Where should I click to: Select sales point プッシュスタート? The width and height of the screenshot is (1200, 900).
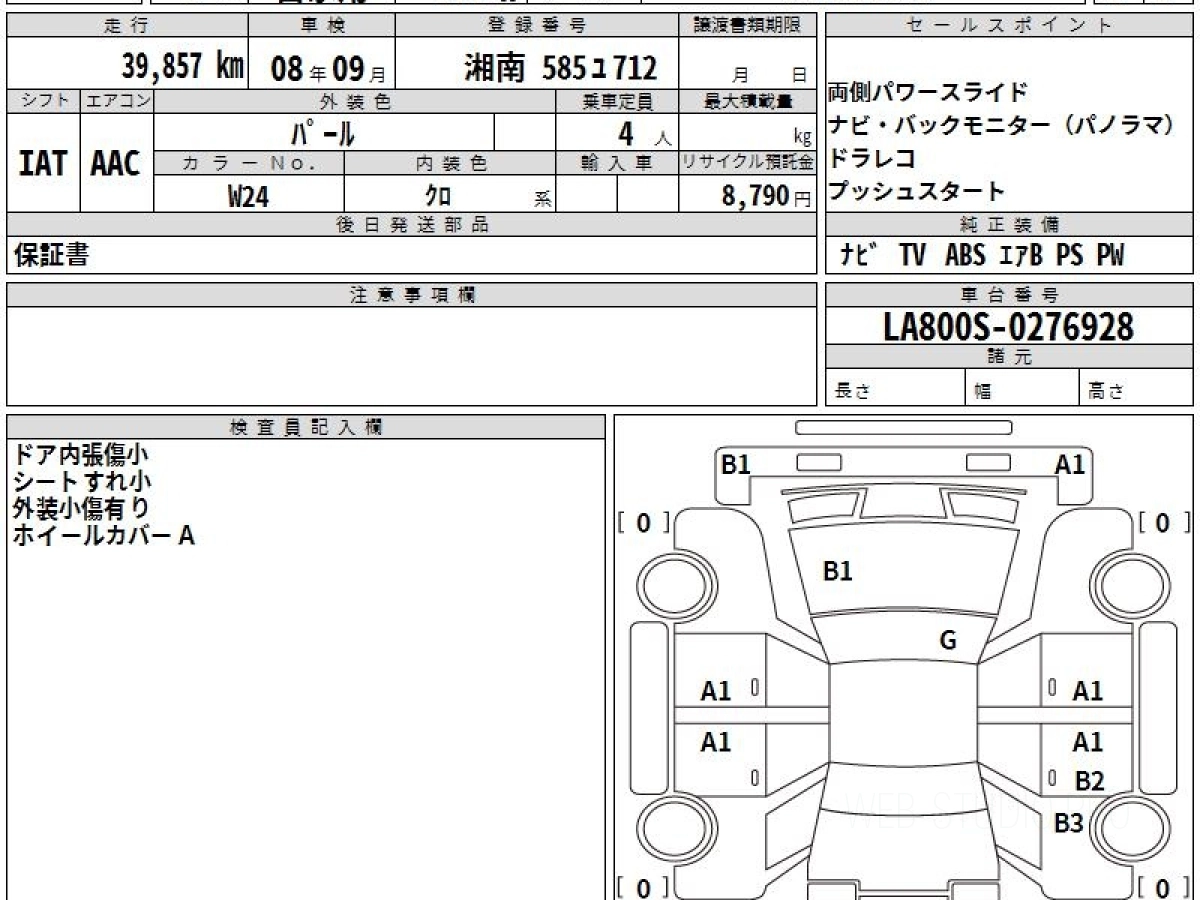point(917,191)
